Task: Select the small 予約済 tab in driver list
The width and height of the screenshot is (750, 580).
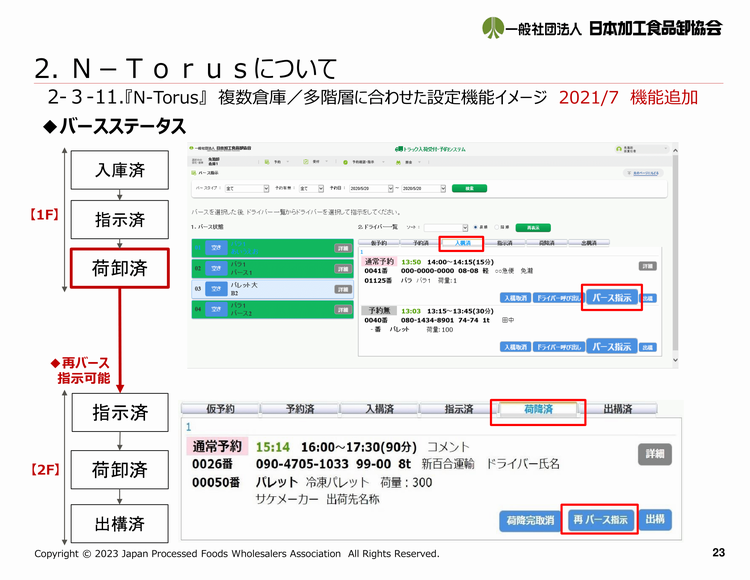Action: point(421,243)
